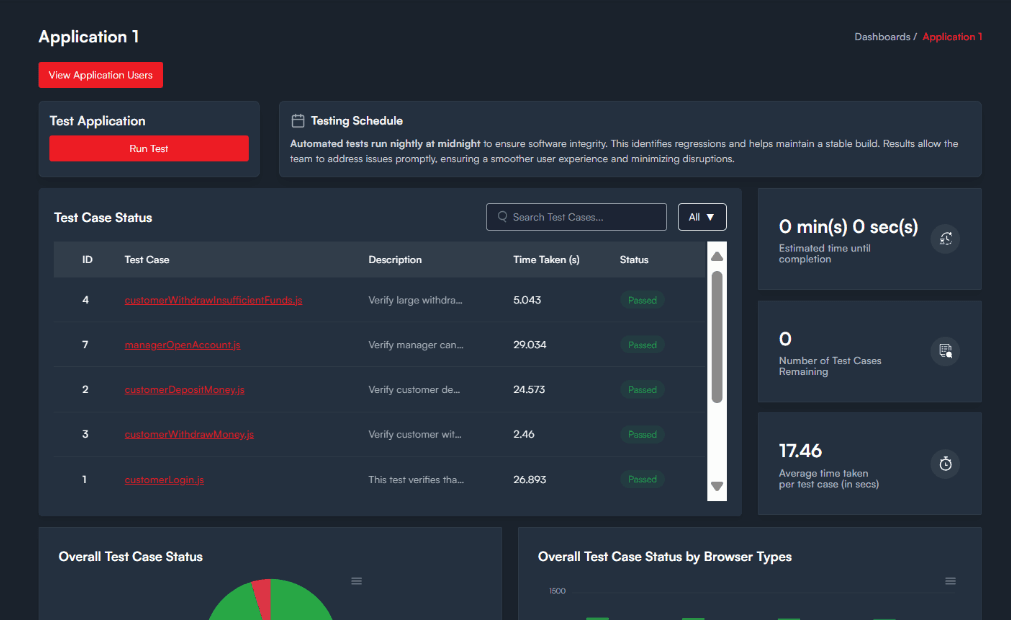Click into the Search Test Cases field
The height and width of the screenshot is (620, 1011).
pos(576,217)
